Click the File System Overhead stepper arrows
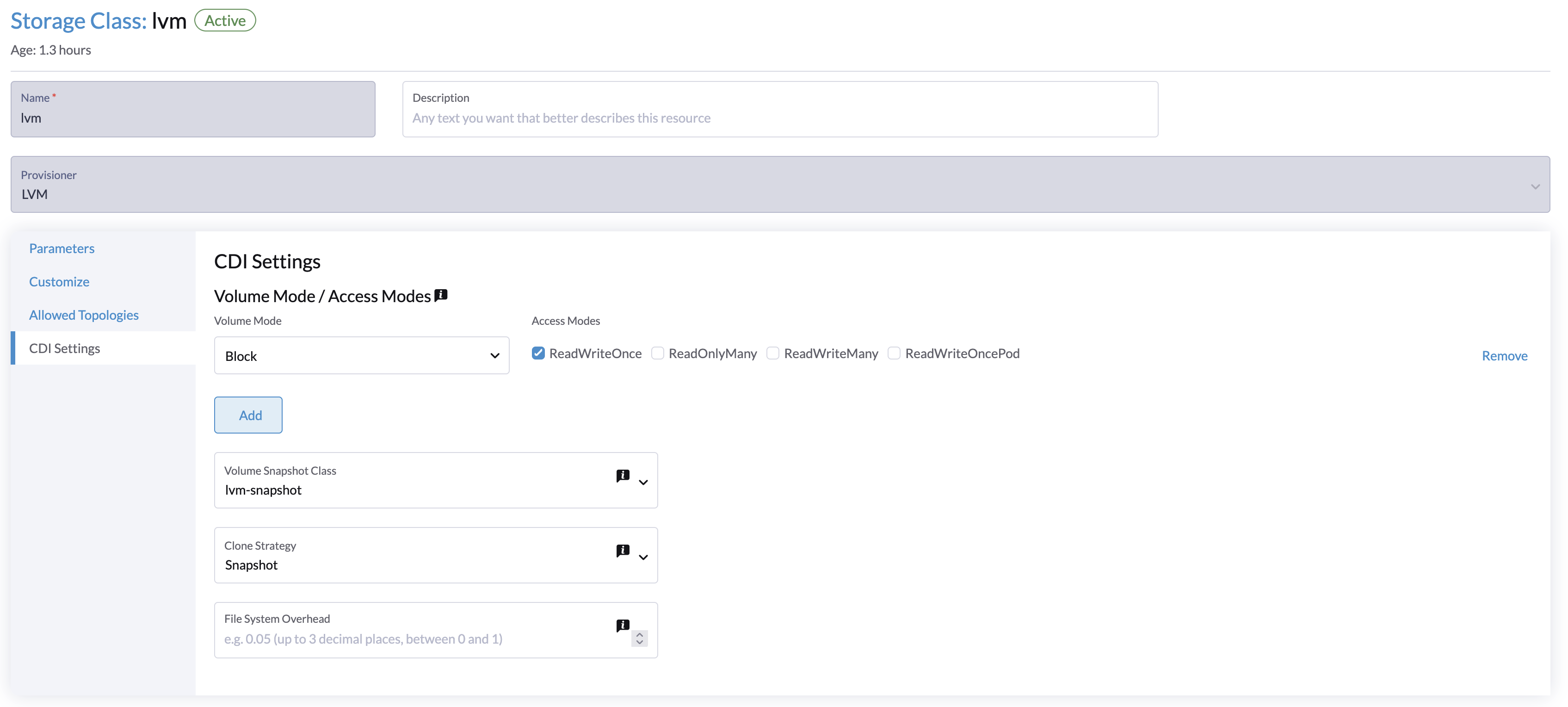 pyautogui.click(x=639, y=638)
